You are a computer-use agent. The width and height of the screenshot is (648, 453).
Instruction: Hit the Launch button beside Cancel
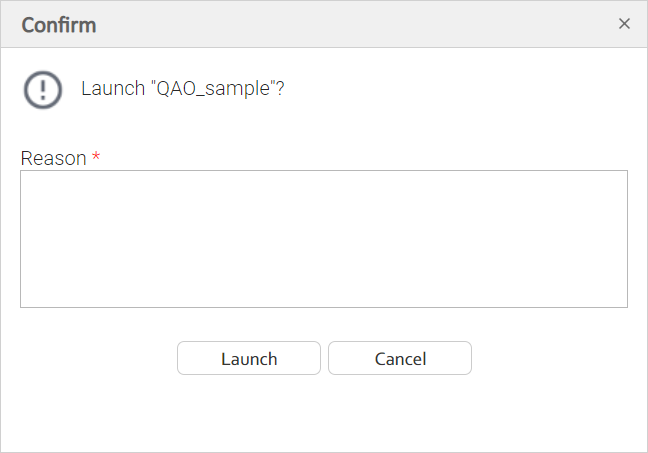point(249,359)
